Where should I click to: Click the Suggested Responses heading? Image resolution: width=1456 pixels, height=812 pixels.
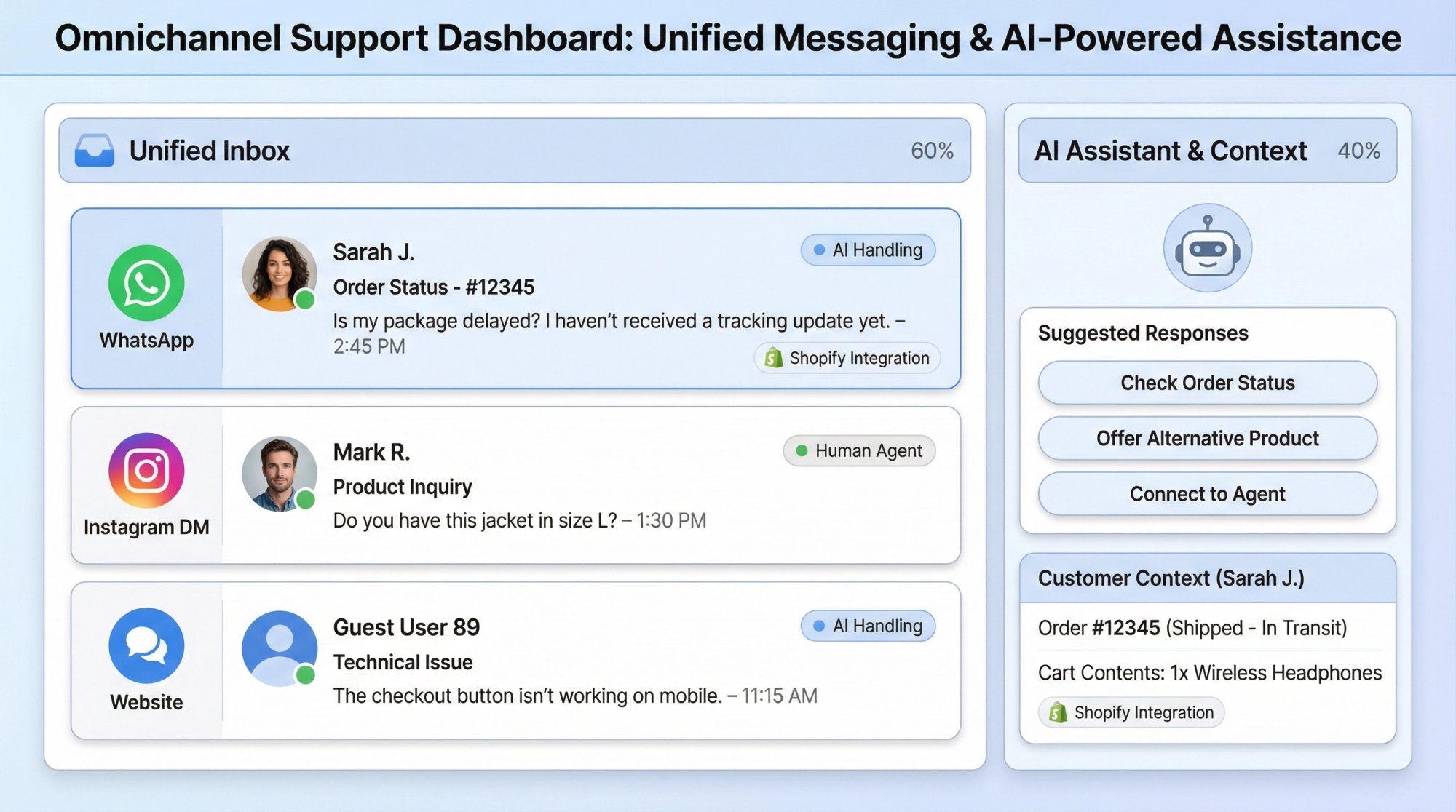1143,333
